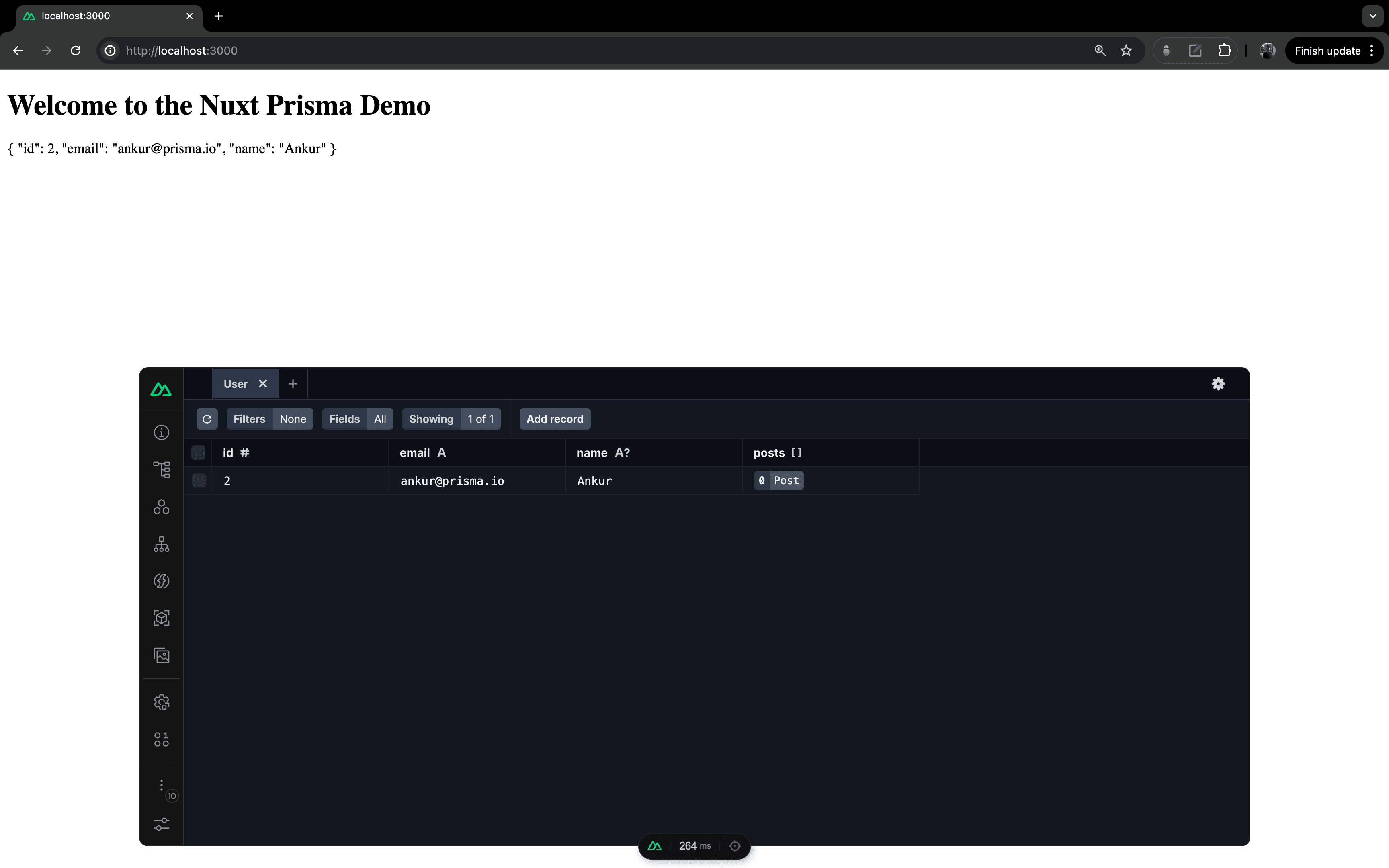Click the Prisma Studio logo icon
Viewport: 1389px width, 868px height.
pos(161,389)
